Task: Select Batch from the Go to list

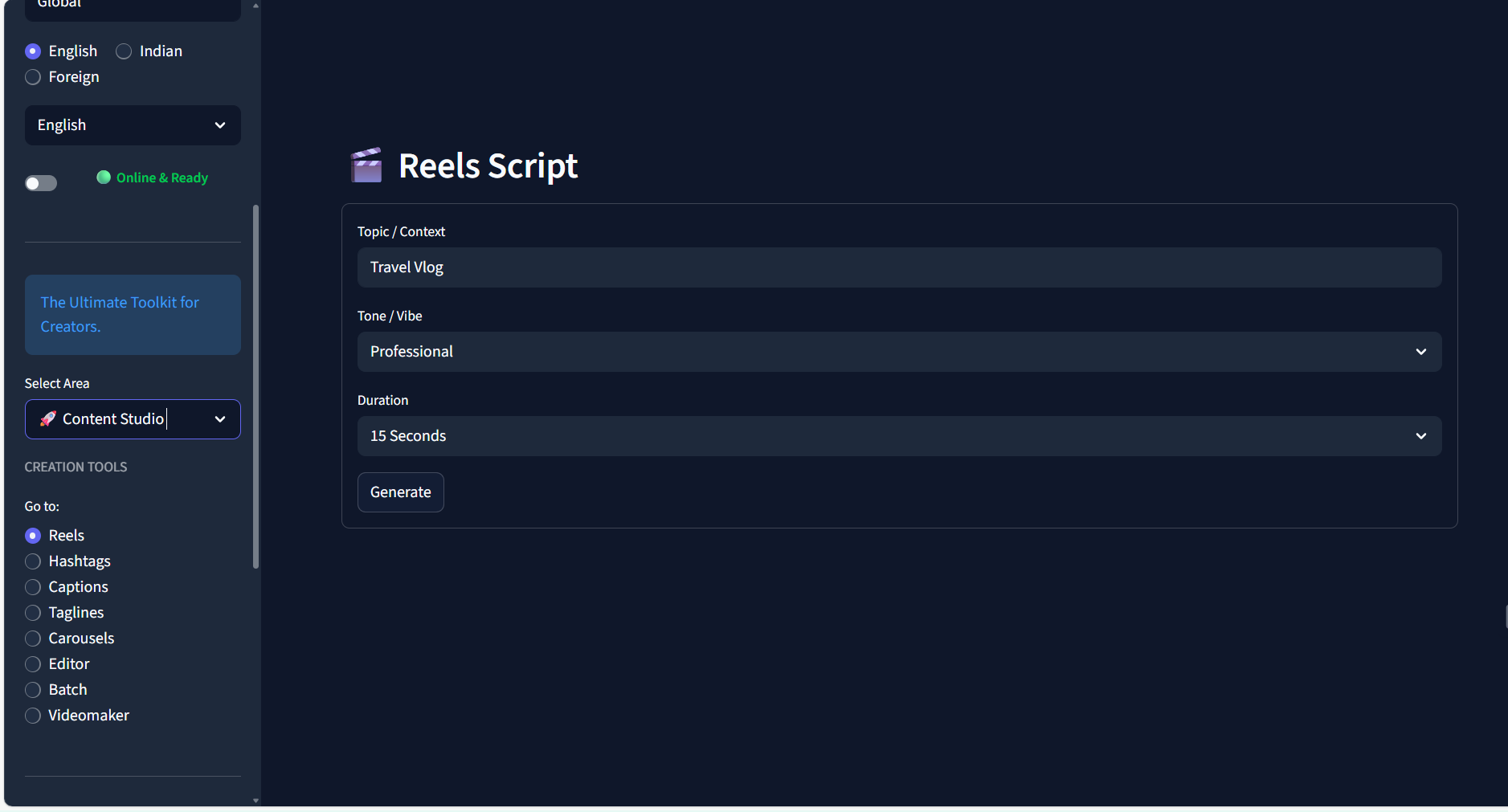Action: coord(33,689)
